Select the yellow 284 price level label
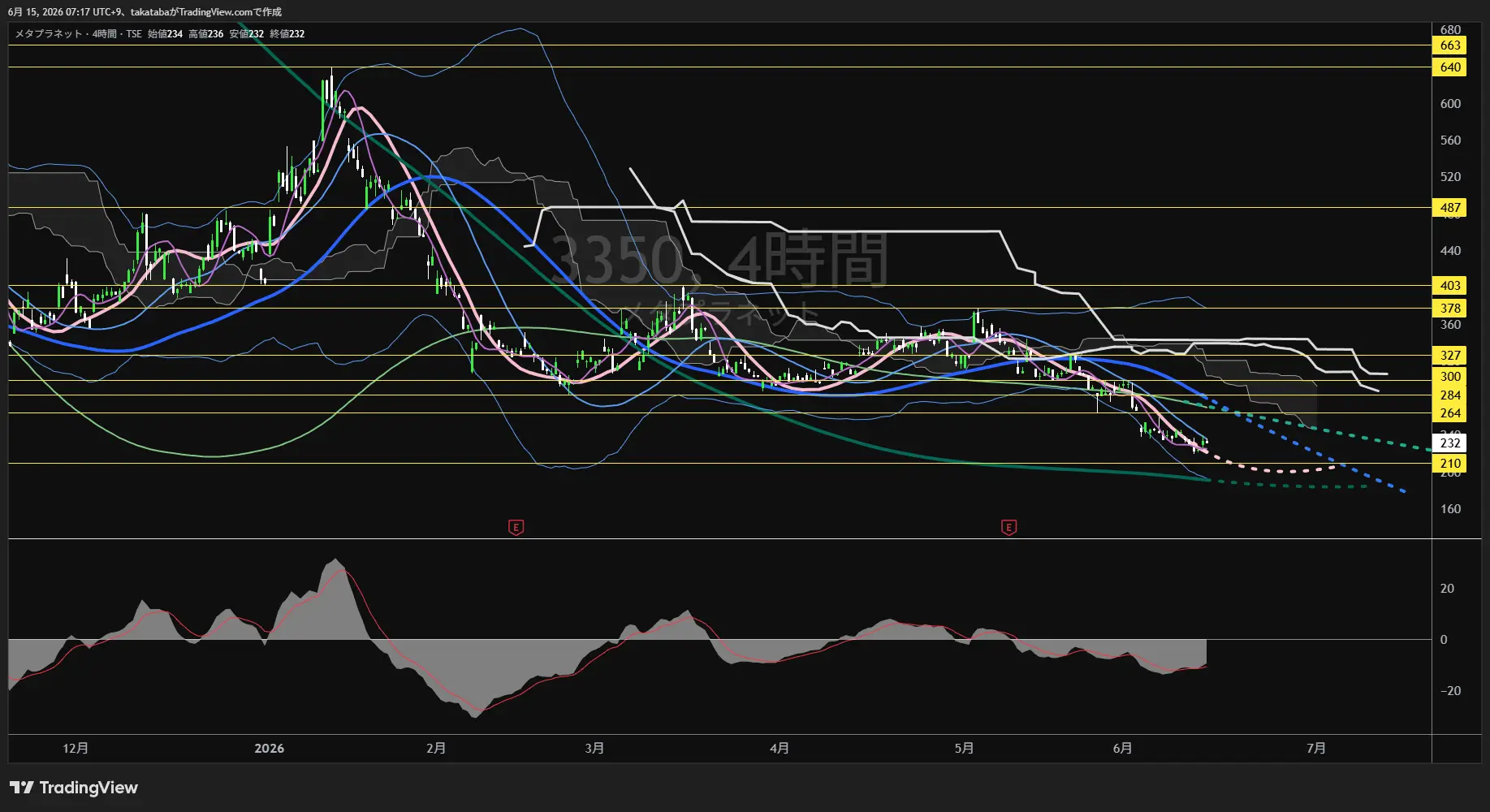The width and height of the screenshot is (1490, 812). pyautogui.click(x=1450, y=396)
